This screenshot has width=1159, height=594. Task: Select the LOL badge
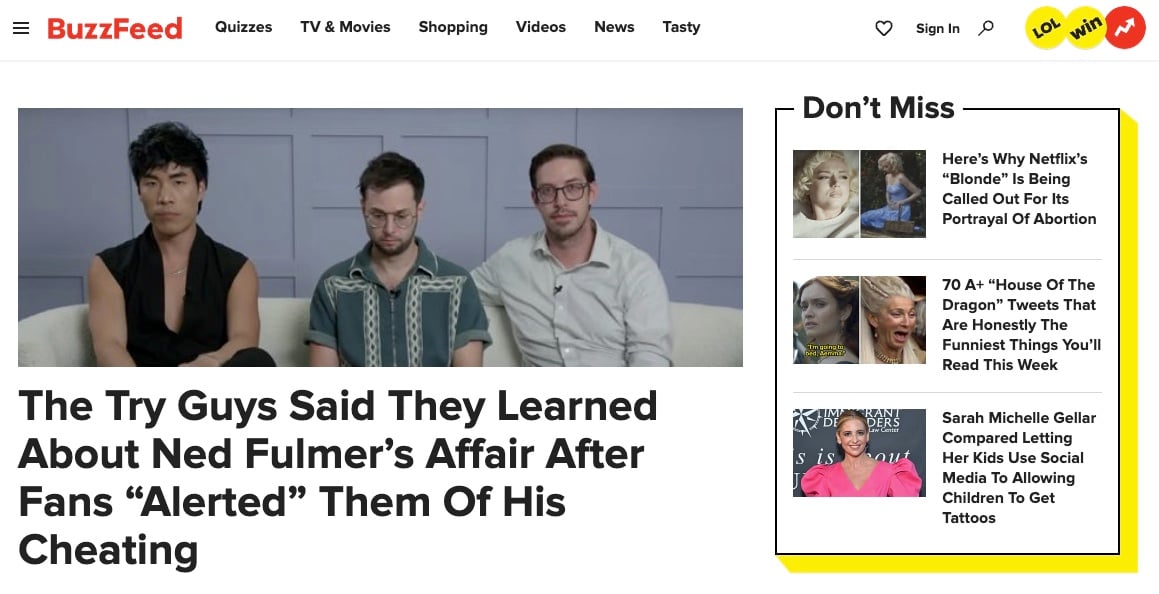pos(1046,28)
